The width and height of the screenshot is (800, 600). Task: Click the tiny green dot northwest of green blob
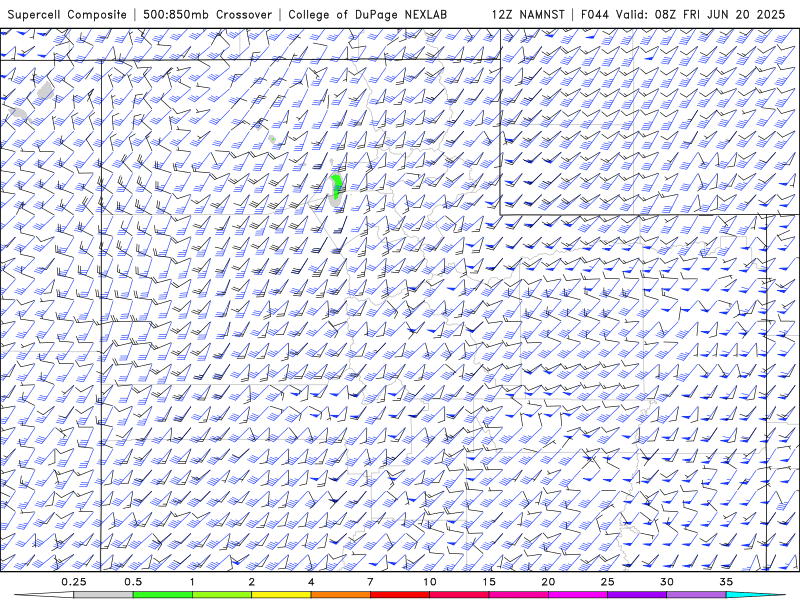coord(273,138)
